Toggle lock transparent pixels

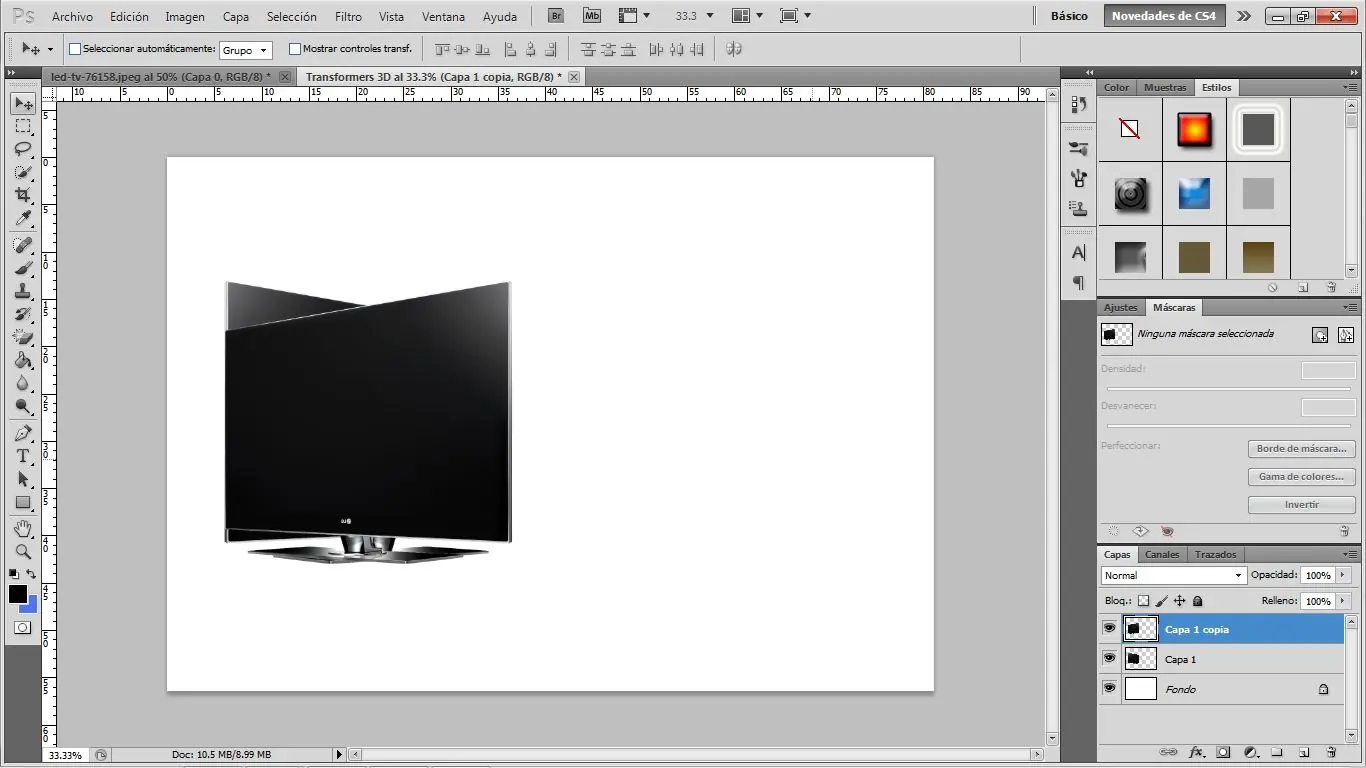pyautogui.click(x=1143, y=601)
